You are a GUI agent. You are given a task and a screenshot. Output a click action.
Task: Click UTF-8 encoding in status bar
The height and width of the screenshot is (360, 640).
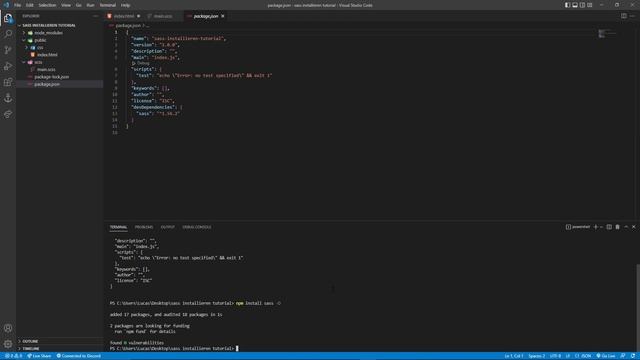[x=556, y=356]
